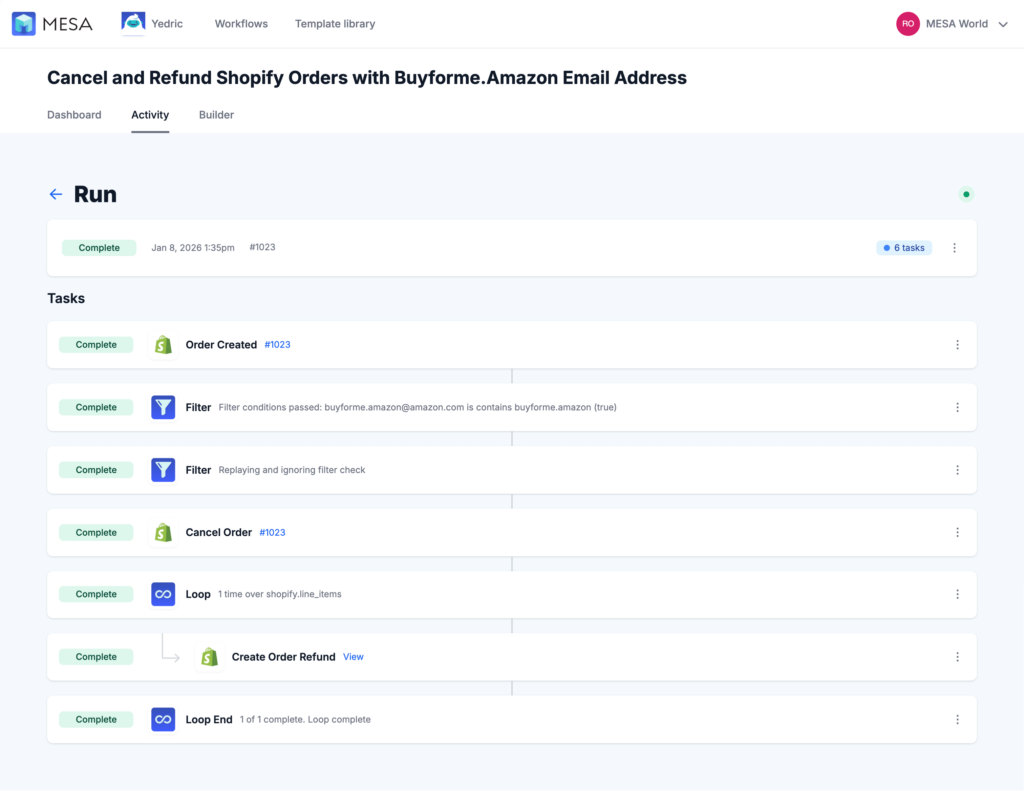Open order #1023 link on Order Created
1024x791 pixels.
pos(278,344)
